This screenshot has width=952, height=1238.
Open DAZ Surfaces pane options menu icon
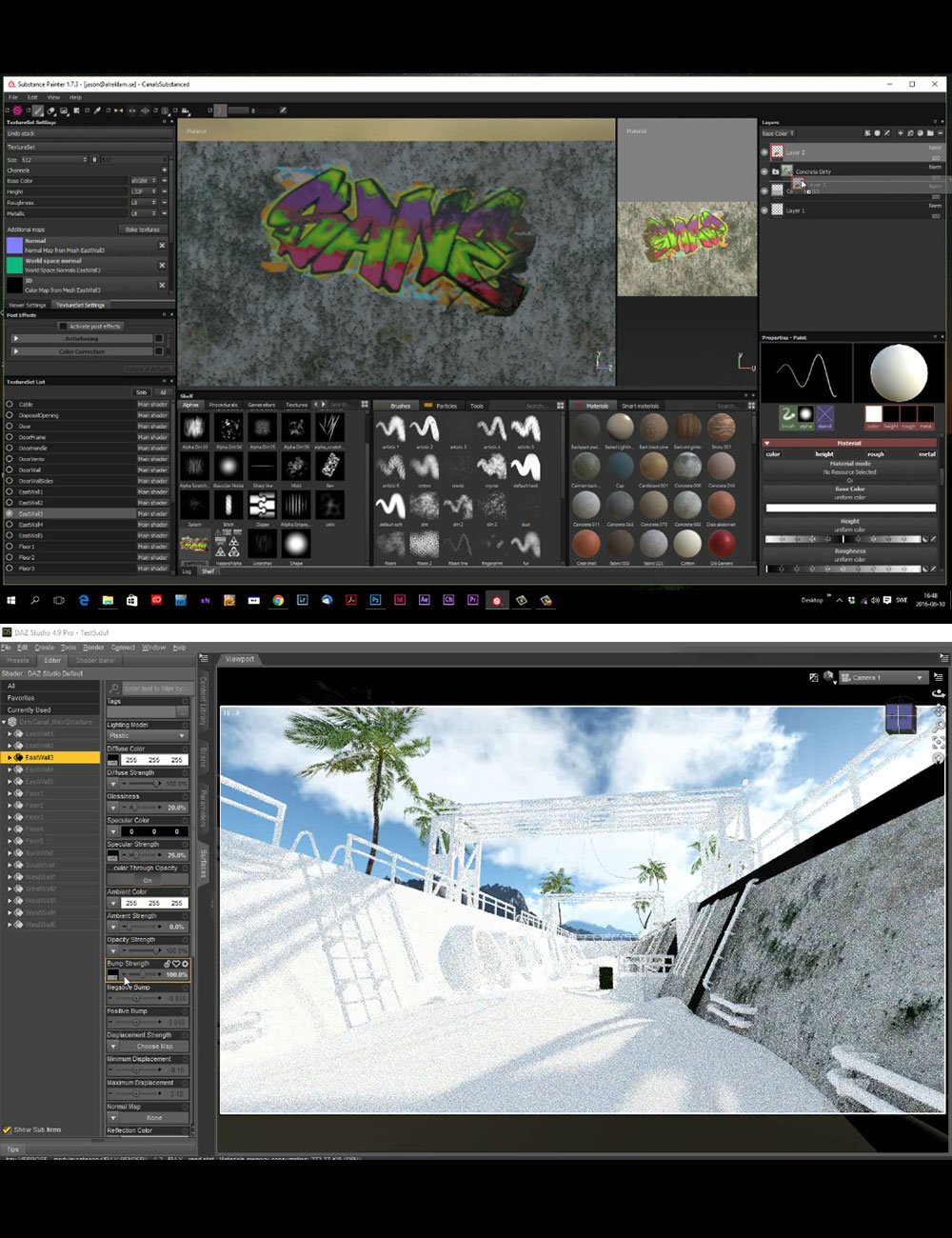click(x=203, y=658)
